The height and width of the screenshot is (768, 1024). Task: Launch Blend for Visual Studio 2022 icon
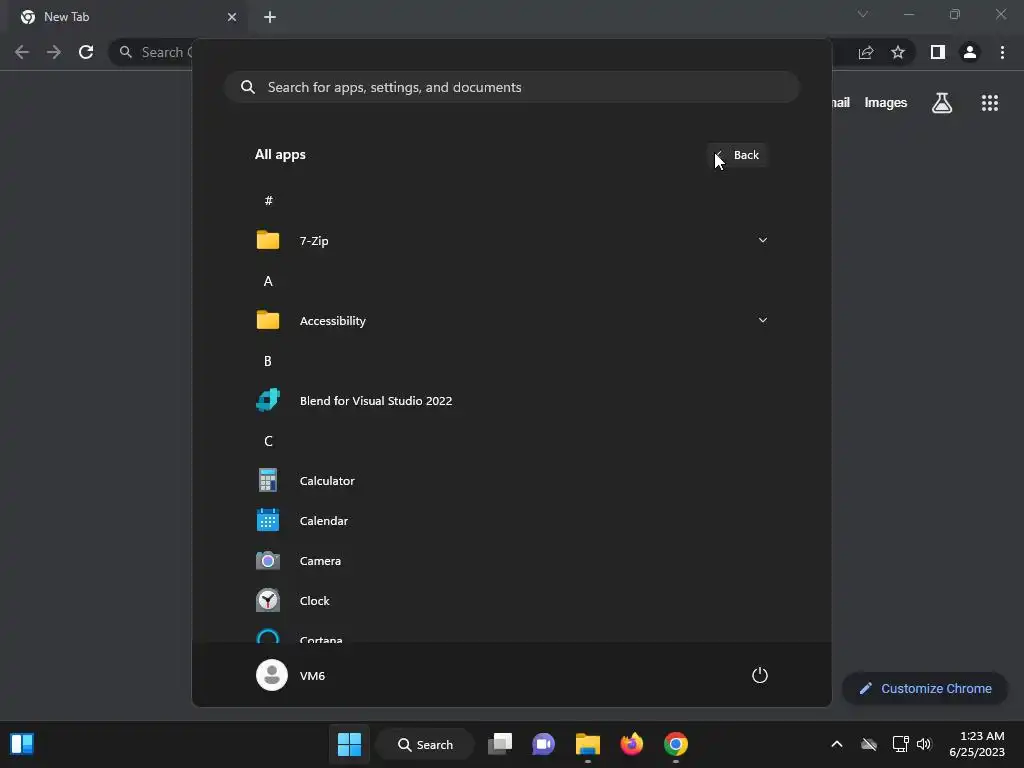pos(268,400)
